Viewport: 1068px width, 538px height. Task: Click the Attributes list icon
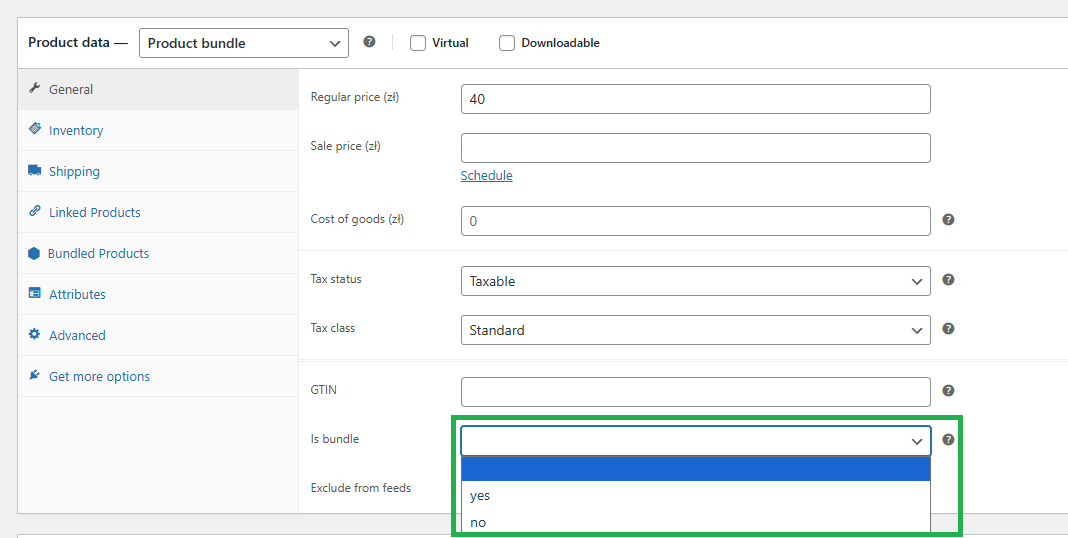(35, 294)
